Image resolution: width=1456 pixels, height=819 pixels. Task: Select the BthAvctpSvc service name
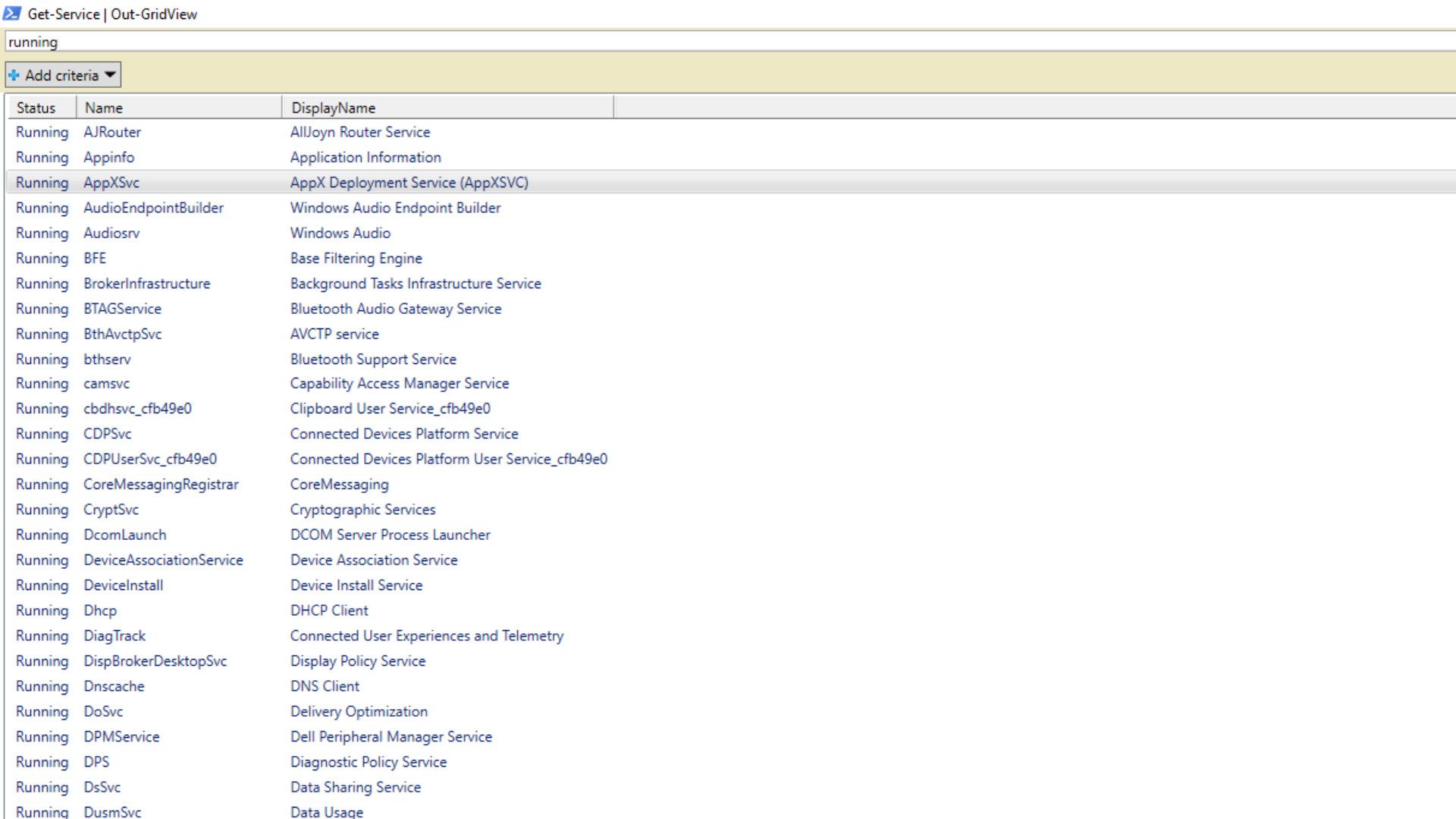pyautogui.click(x=123, y=334)
